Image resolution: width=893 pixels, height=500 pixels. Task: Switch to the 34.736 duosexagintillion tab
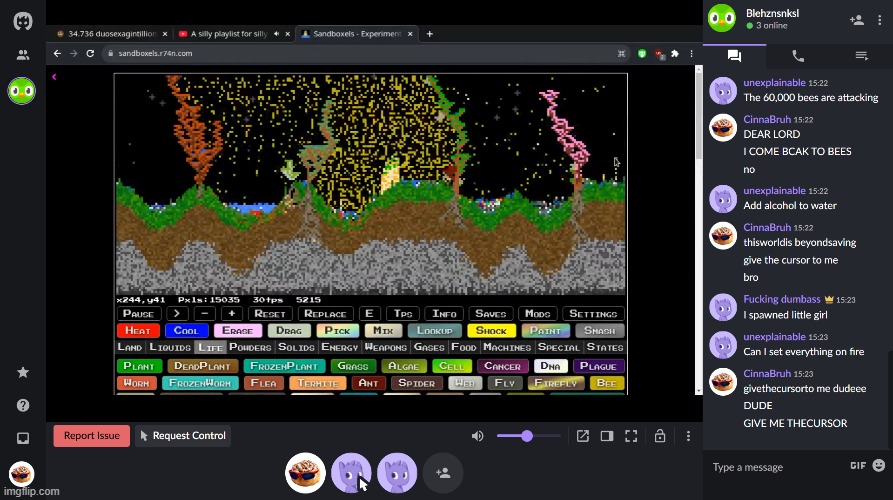(112, 34)
